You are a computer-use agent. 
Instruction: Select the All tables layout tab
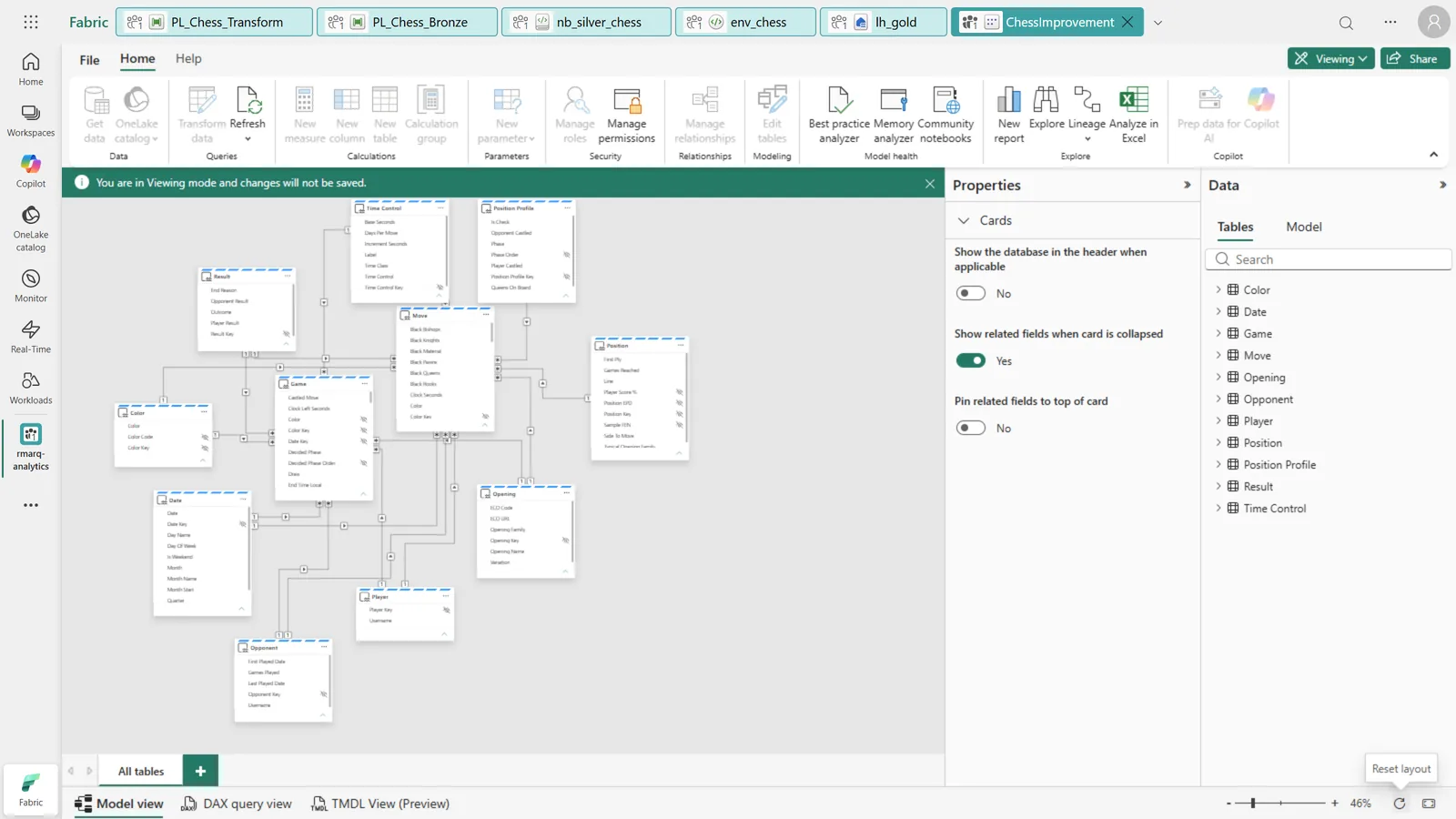141,771
